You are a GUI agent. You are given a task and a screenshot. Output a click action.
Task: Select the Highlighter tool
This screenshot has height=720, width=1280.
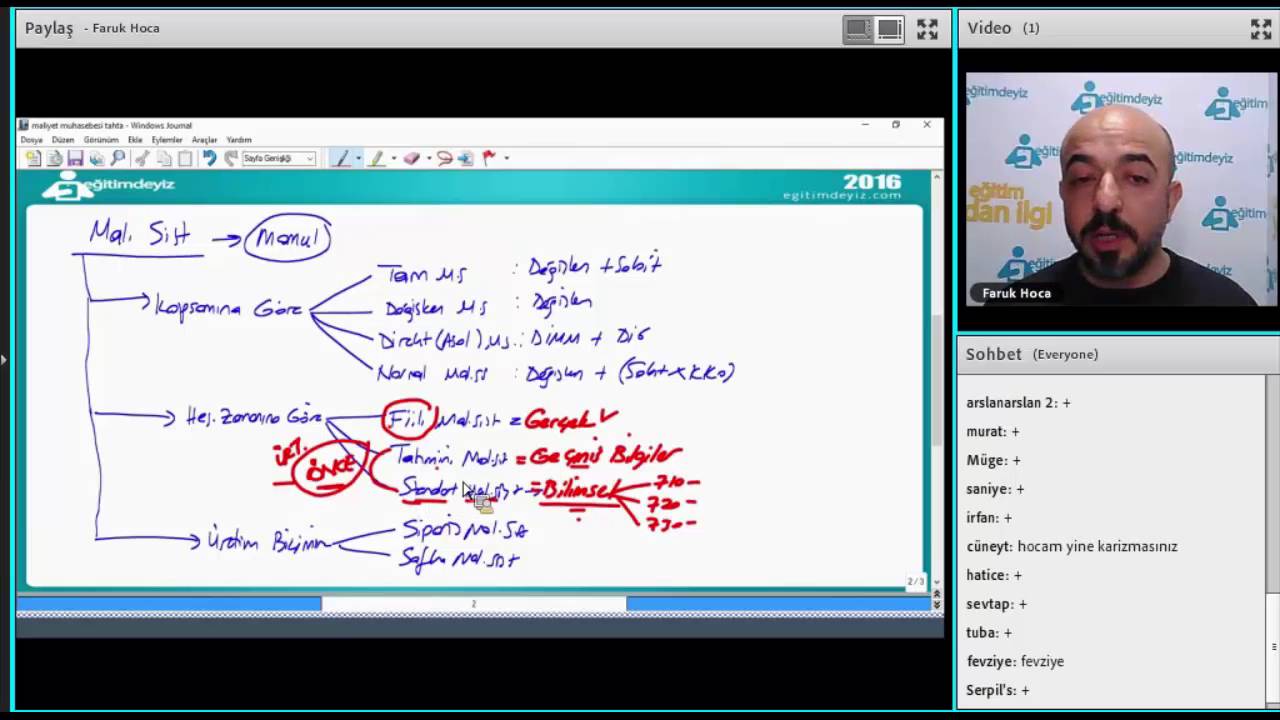tap(377, 158)
